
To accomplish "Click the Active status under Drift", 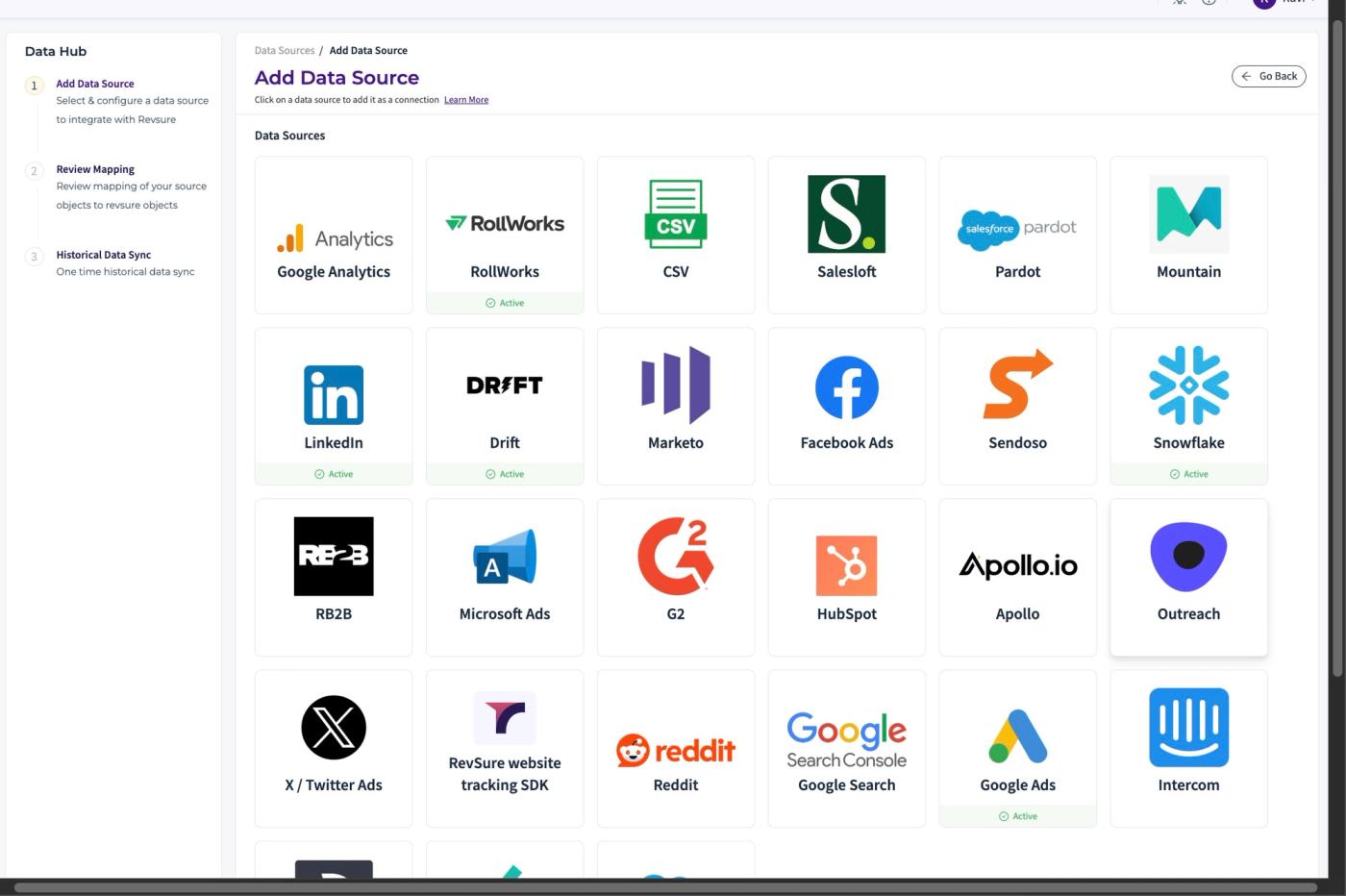I will click(x=505, y=474).
